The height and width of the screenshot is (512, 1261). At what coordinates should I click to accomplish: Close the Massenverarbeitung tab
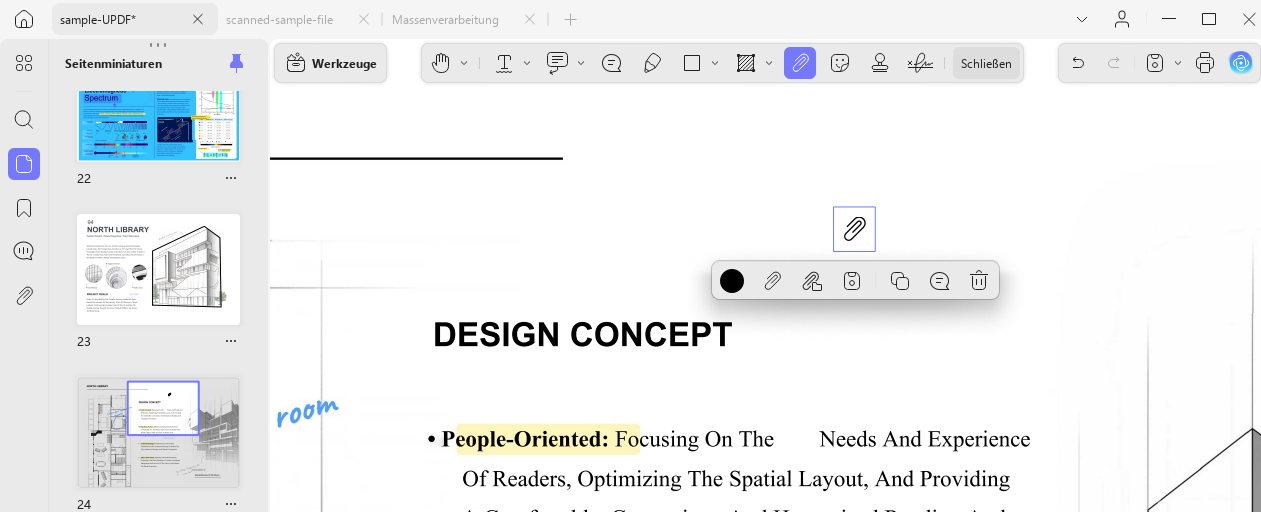(530, 19)
